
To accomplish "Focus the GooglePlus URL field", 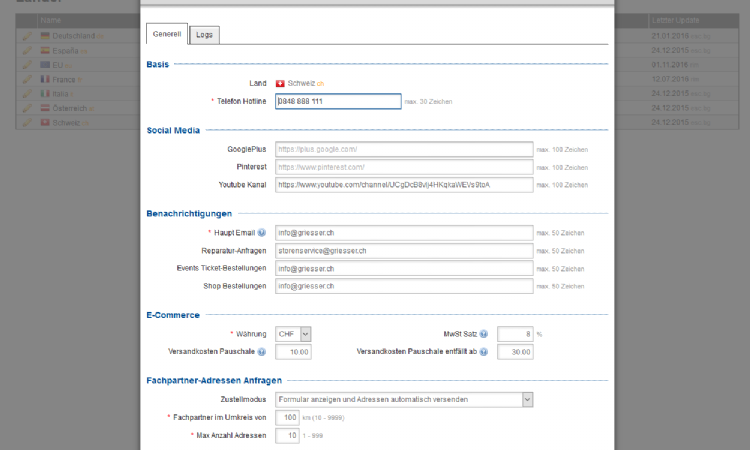I will 403,149.
